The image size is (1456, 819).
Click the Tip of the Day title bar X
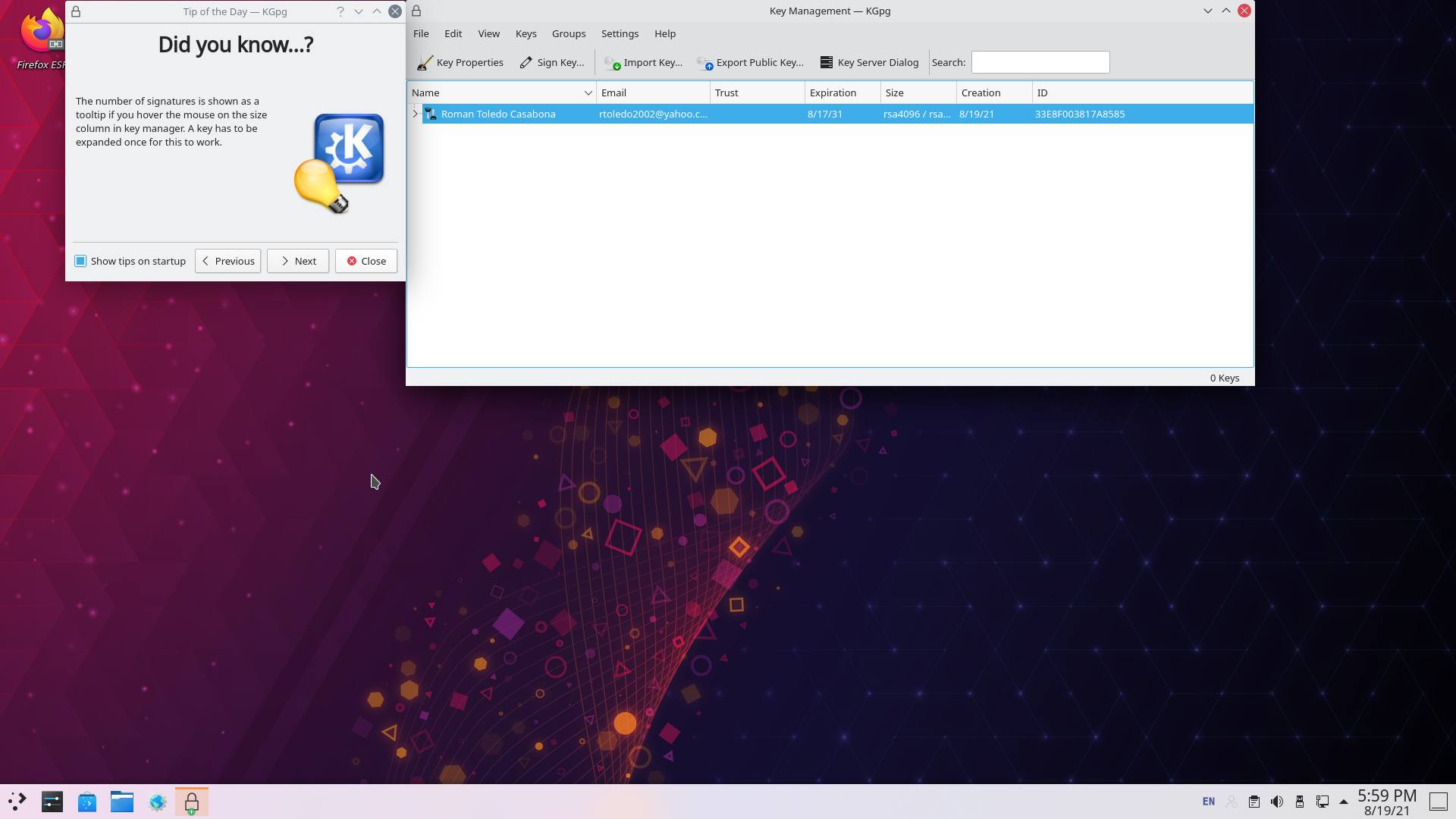[x=395, y=11]
